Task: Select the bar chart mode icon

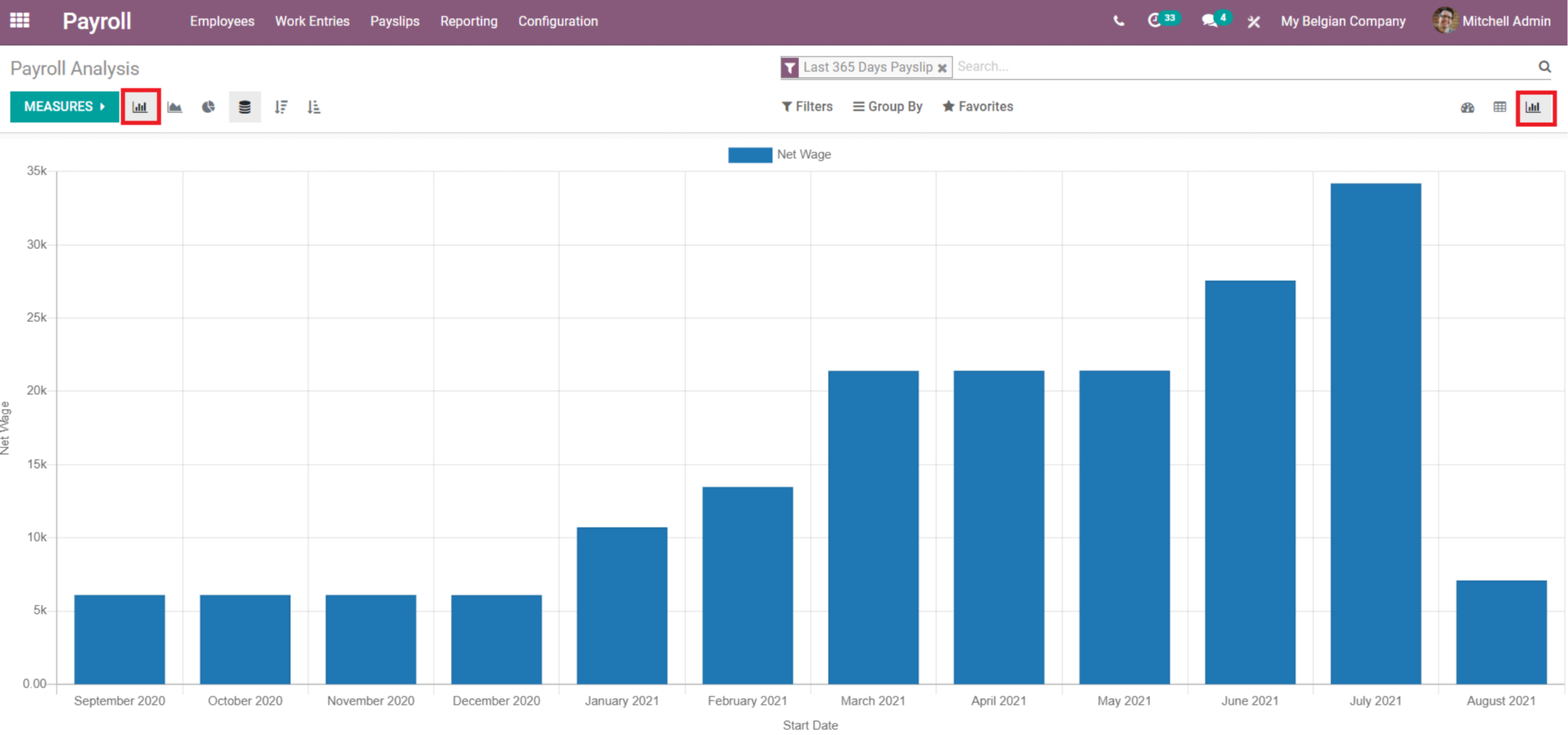Action: point(140,107)
